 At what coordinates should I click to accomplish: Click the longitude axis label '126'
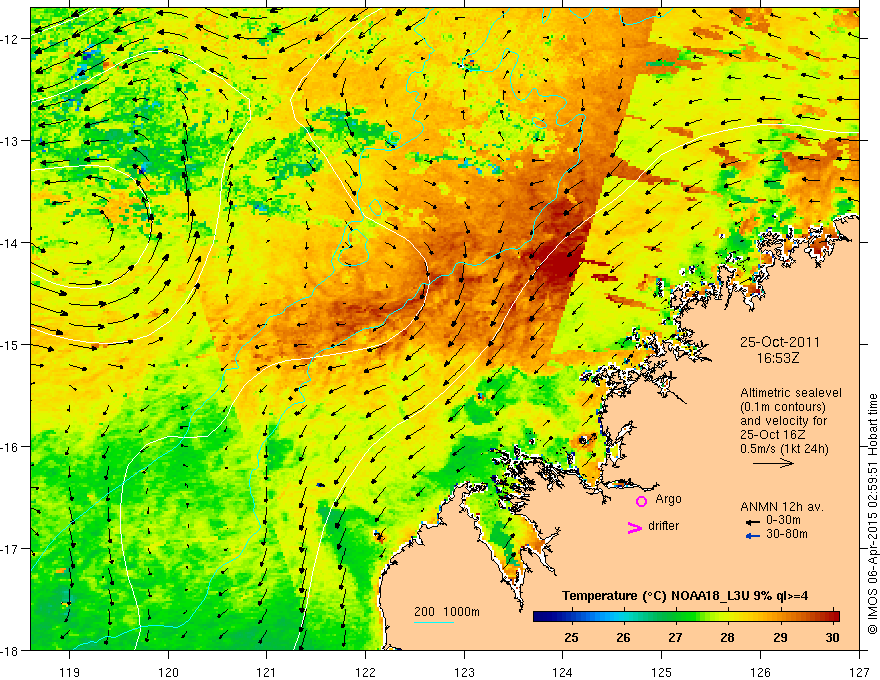[x=760, y=672]
